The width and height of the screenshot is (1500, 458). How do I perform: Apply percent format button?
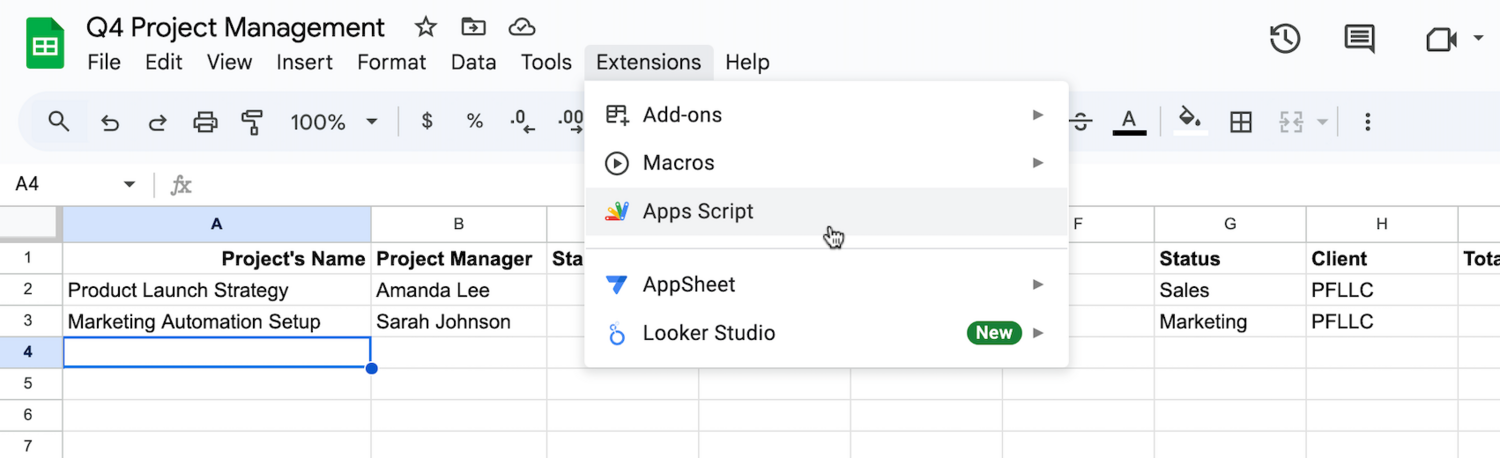475,122
